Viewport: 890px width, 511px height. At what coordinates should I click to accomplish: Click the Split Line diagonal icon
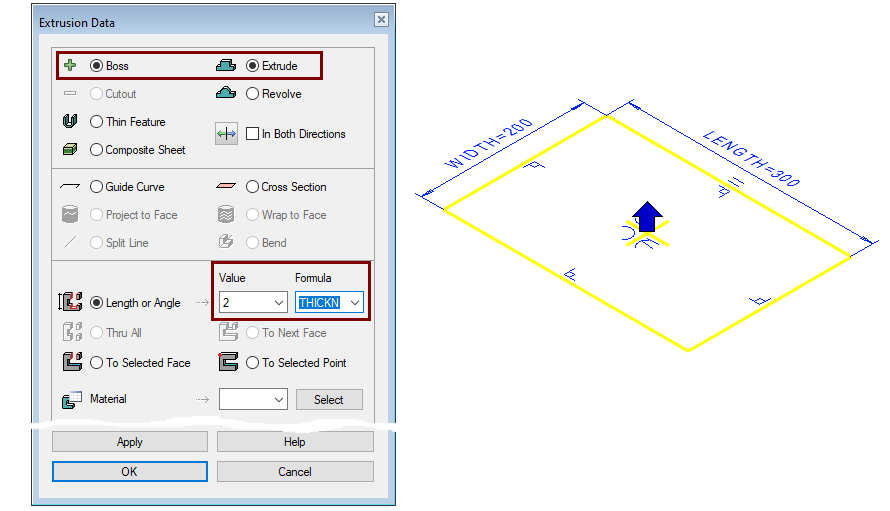click(x=70, y=242)
